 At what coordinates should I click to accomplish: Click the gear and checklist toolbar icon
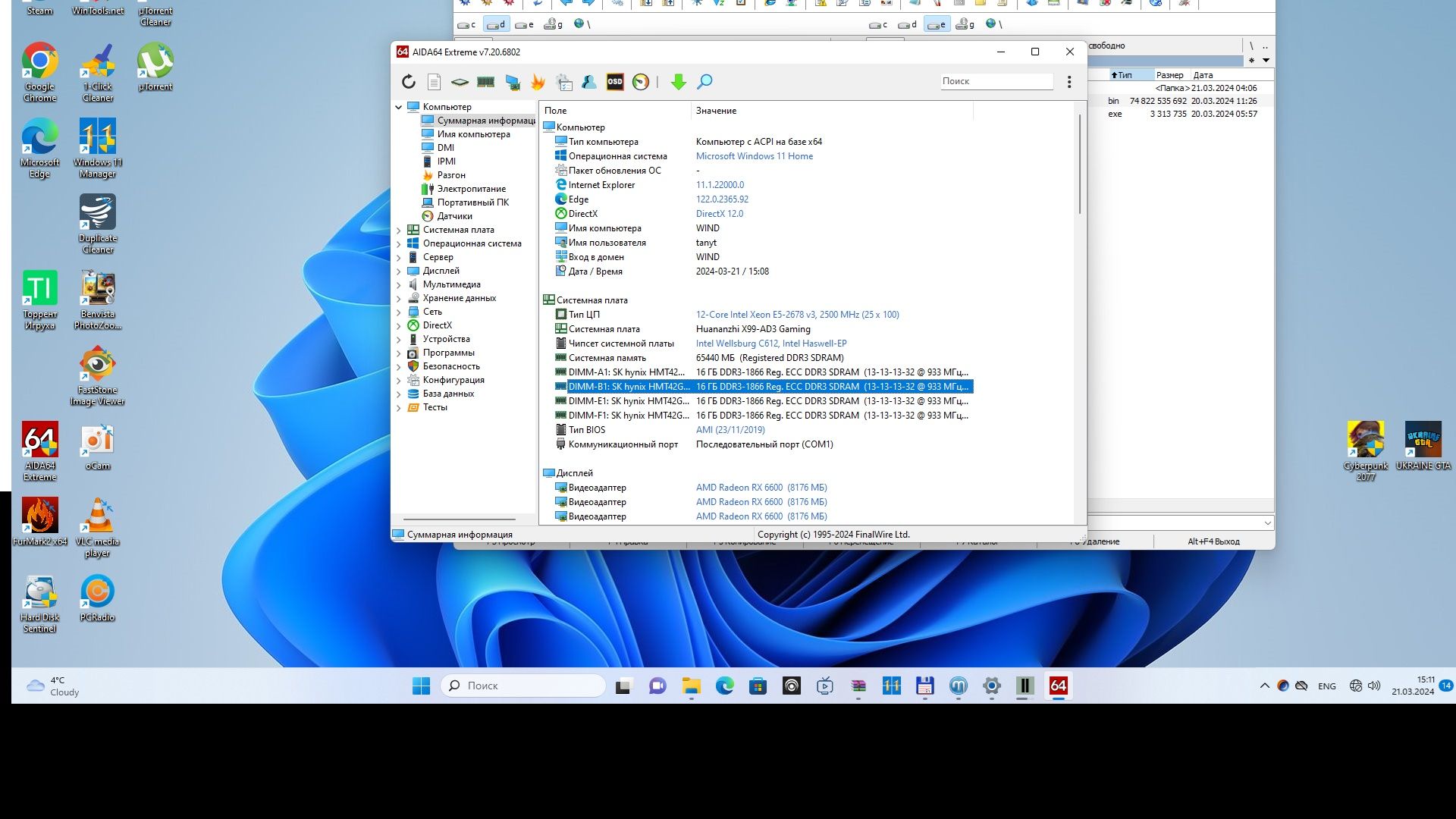point(563,82)
